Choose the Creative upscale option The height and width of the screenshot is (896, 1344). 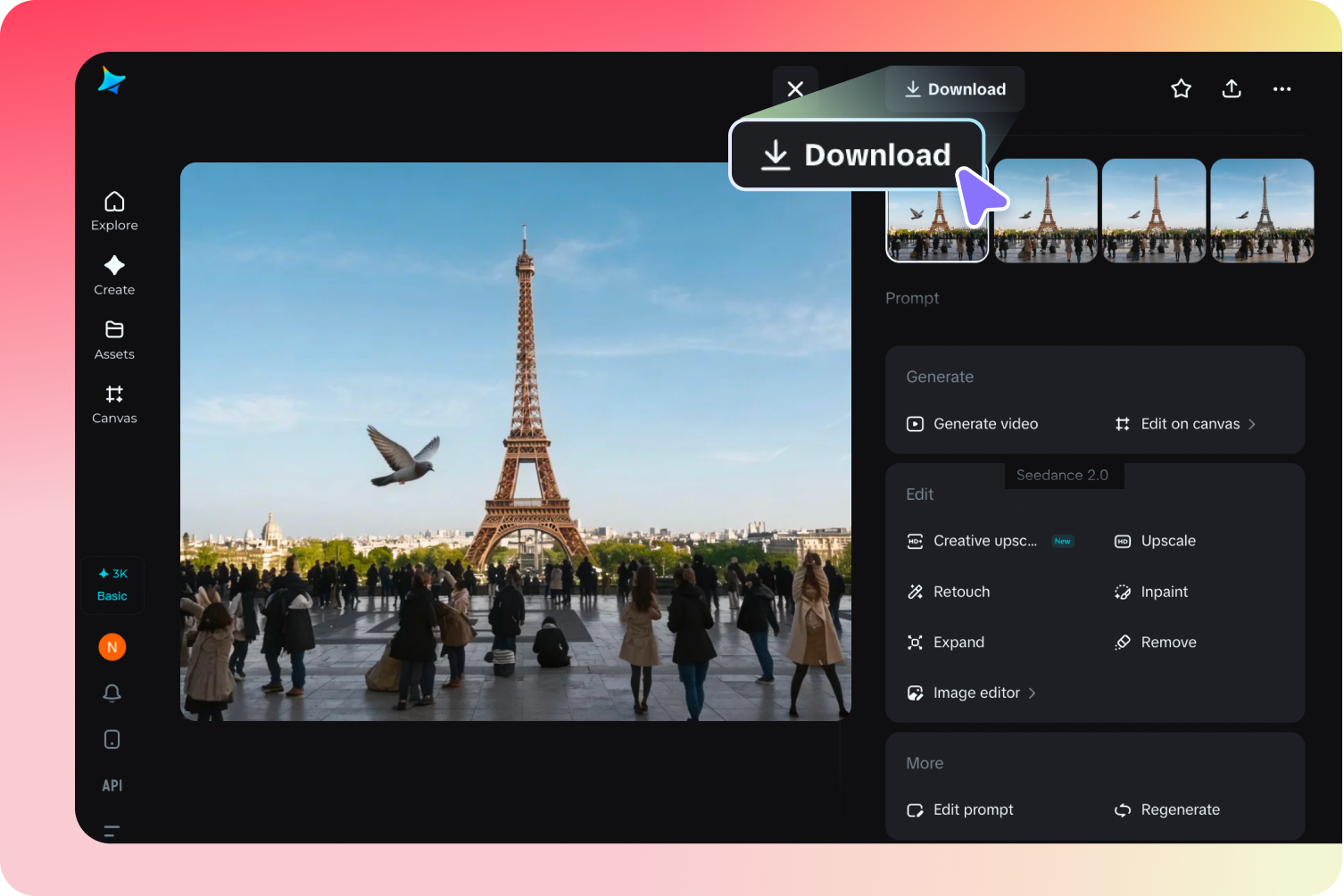990,541
